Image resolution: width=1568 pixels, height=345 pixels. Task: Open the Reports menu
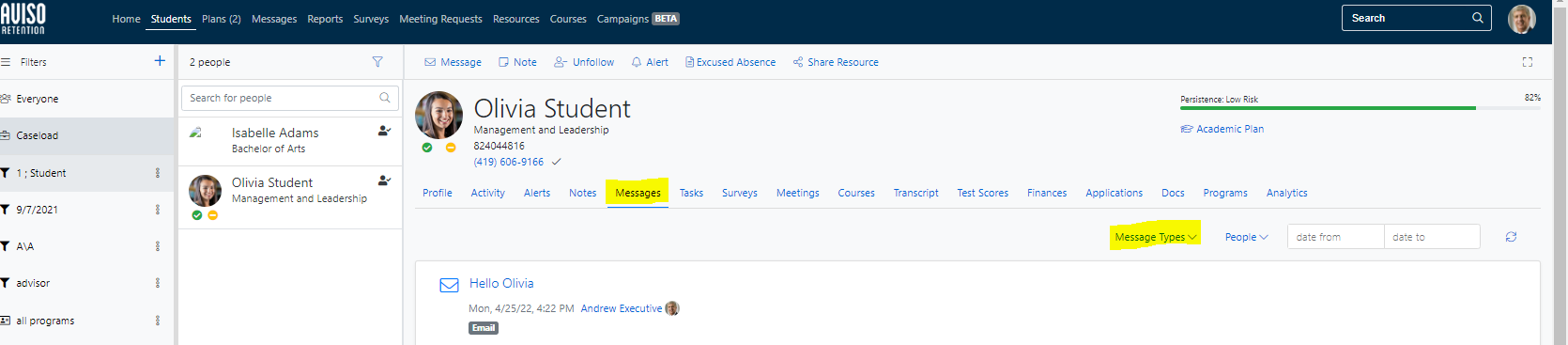(x=325, y=19)
